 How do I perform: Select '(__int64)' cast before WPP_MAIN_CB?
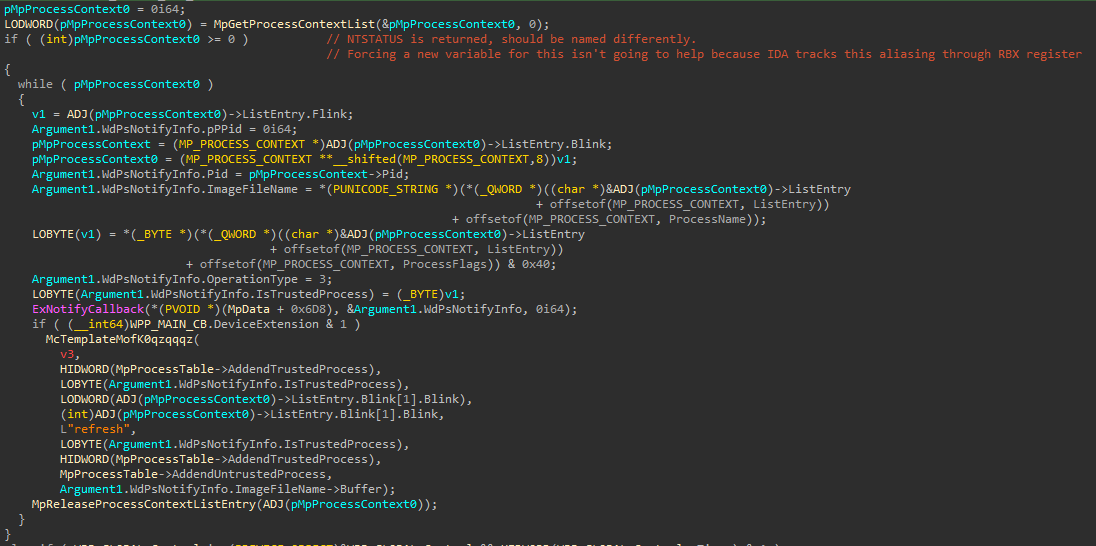point(98,324)
